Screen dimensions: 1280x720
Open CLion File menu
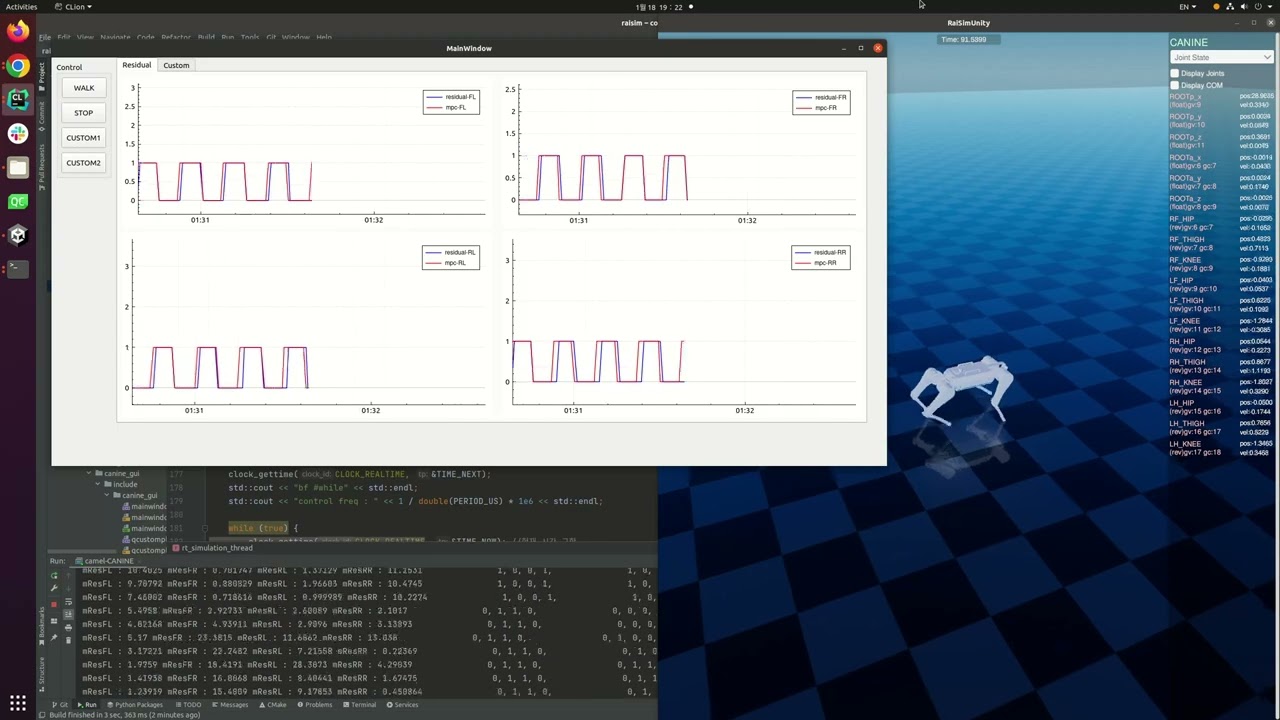tap(45, 37)
